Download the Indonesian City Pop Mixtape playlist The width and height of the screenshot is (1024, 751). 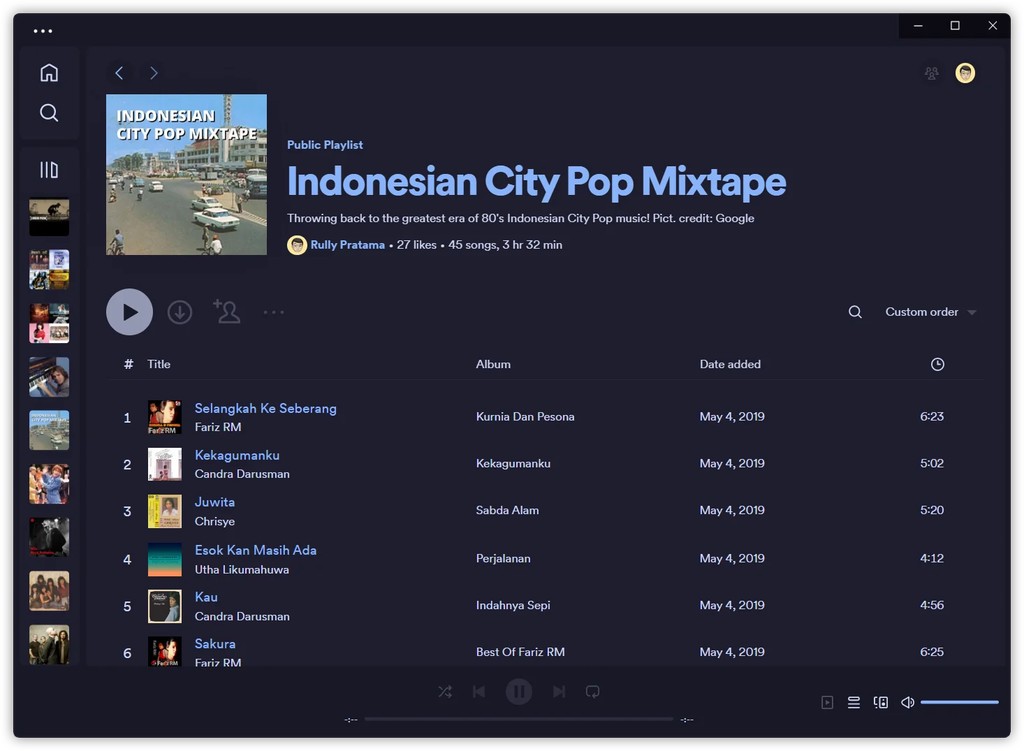[180, 311]
